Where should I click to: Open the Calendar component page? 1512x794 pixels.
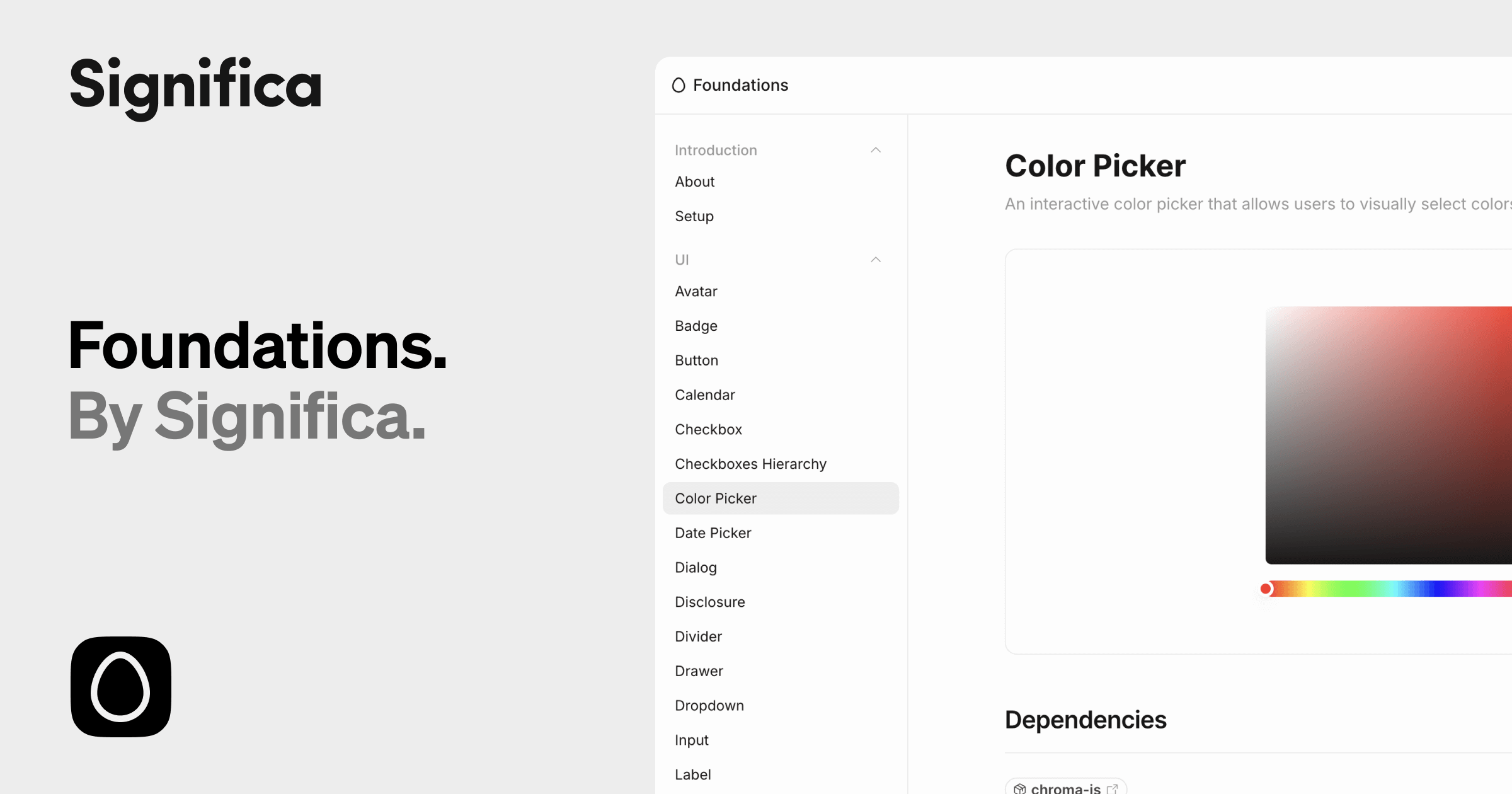705,395
